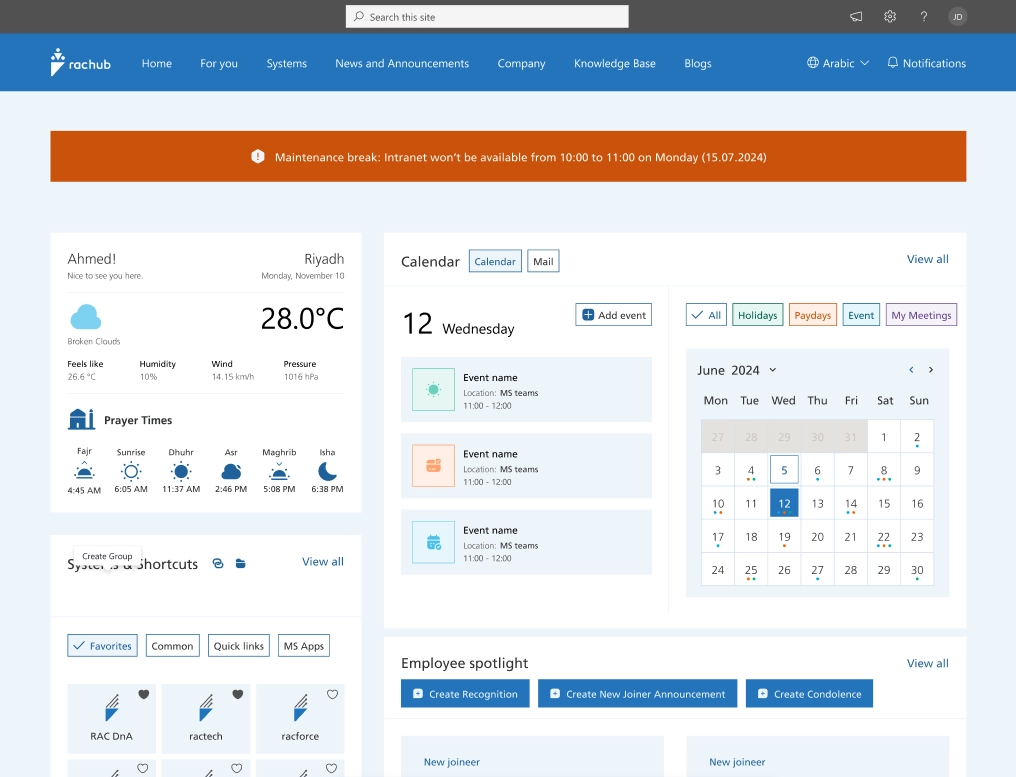Select the Common shortcuts tab
This screenshot has height=777, width=1016.
click(x=172, y=645)
